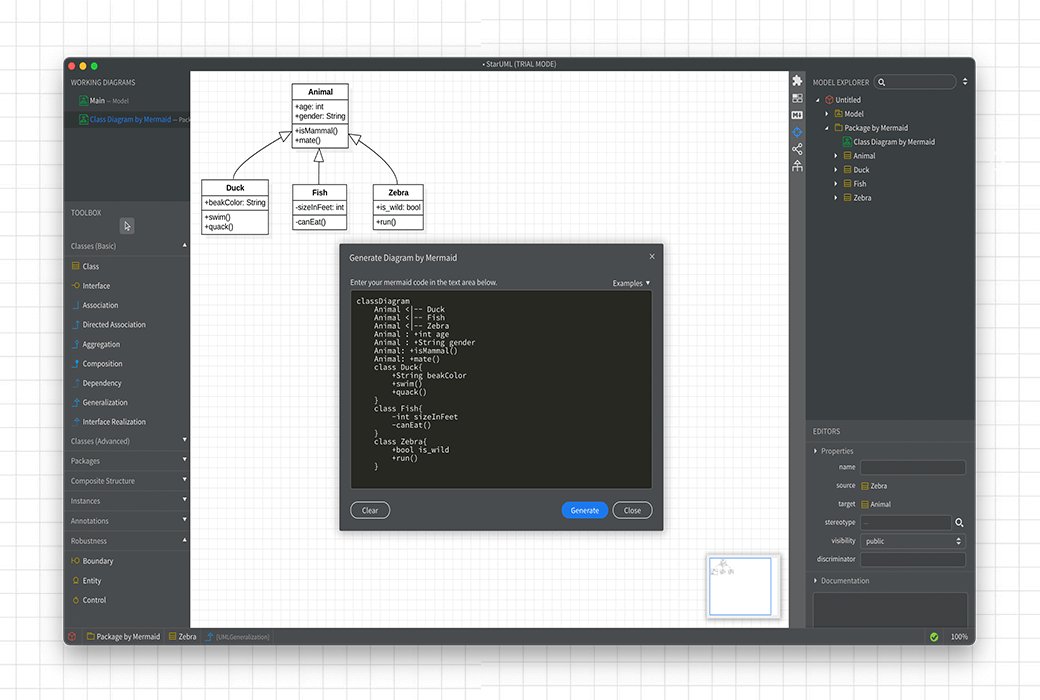Open the visibility public dropdown
The height and width of the screenshot is (700, 1040).
pyautogui.click(x=913, y=541)
